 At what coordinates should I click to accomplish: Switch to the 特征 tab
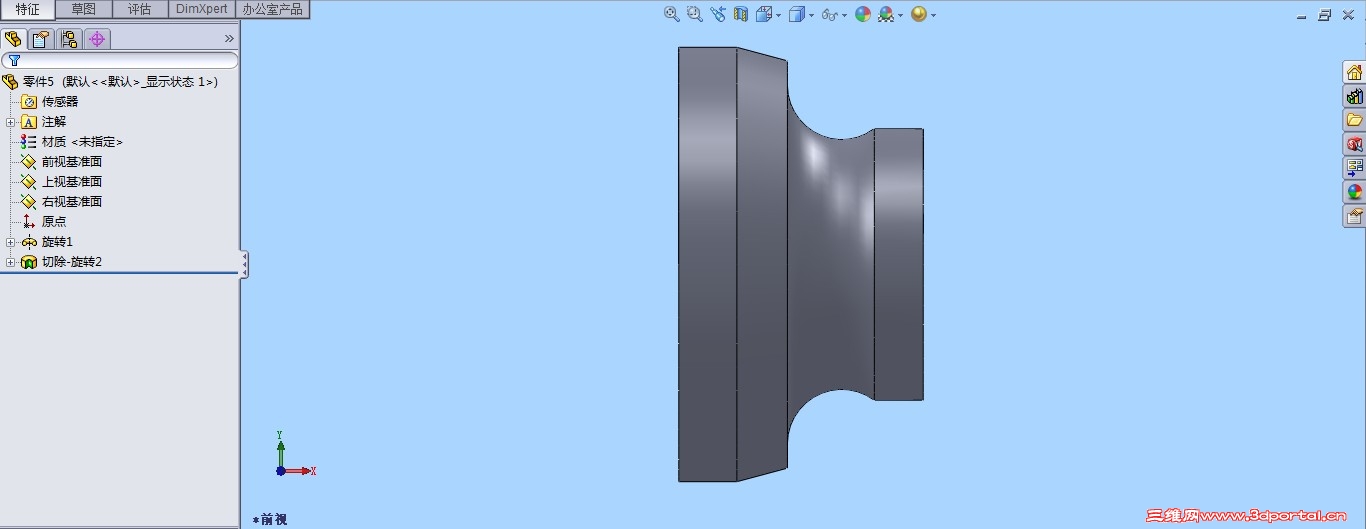tap(27, 9)
